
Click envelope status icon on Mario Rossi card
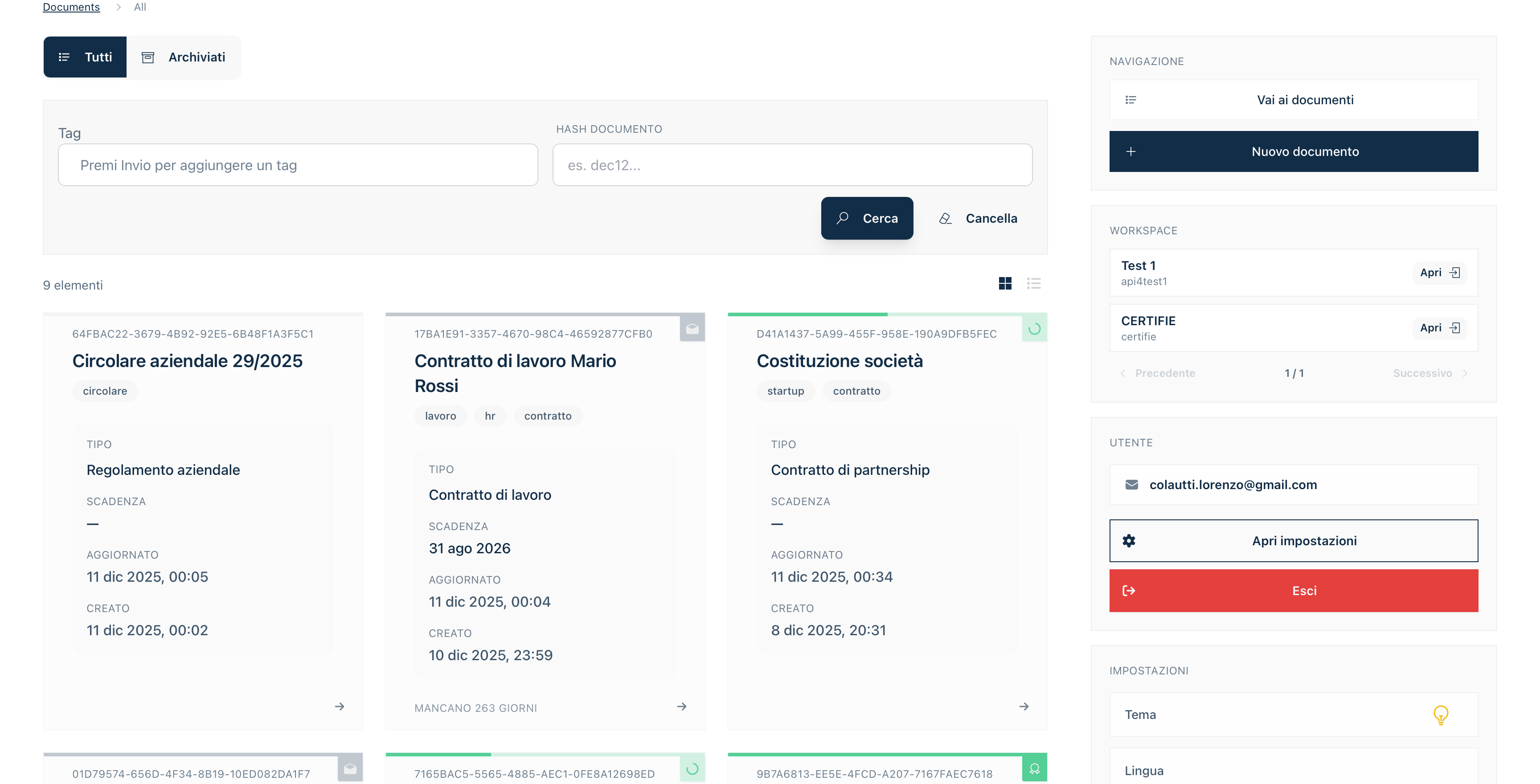click(x=692, y=328)
